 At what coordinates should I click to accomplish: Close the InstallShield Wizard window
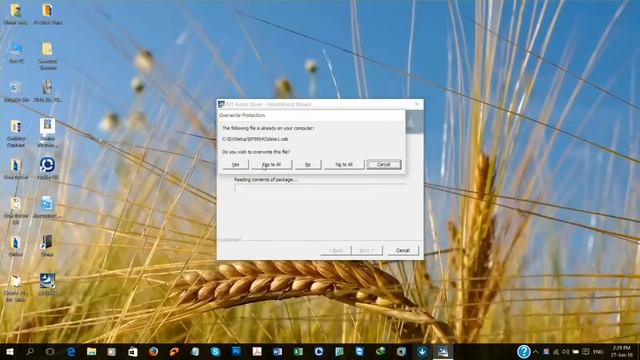click(x=417, y=104)
